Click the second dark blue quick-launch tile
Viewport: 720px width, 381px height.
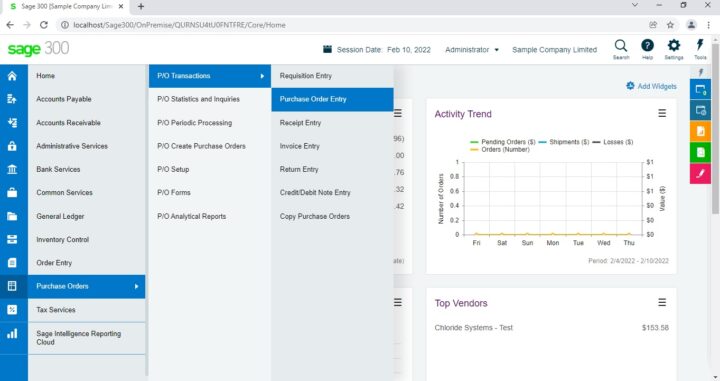(700, 110)
